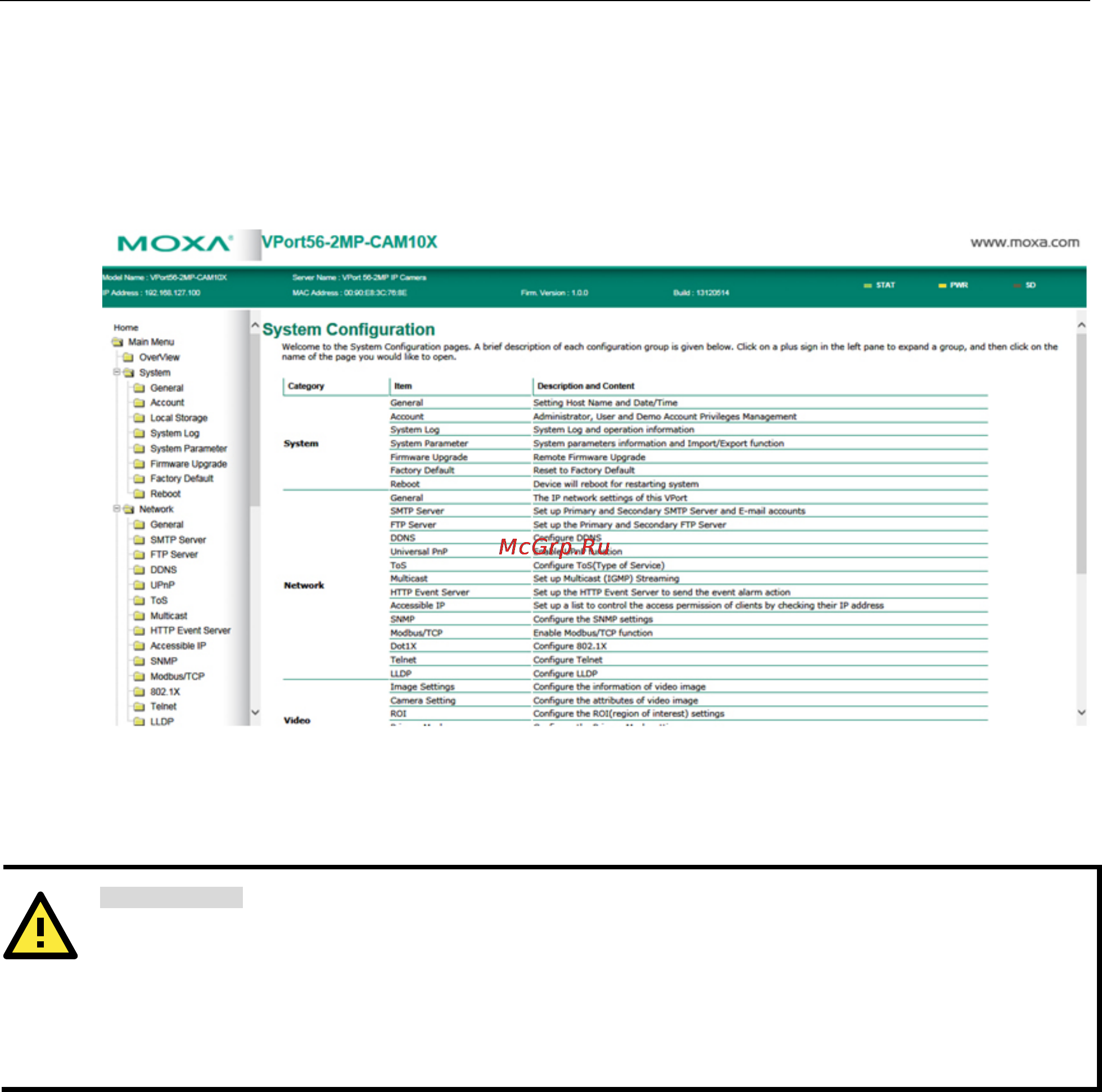Open SMTP Server item in table

[x=417, y=511]
